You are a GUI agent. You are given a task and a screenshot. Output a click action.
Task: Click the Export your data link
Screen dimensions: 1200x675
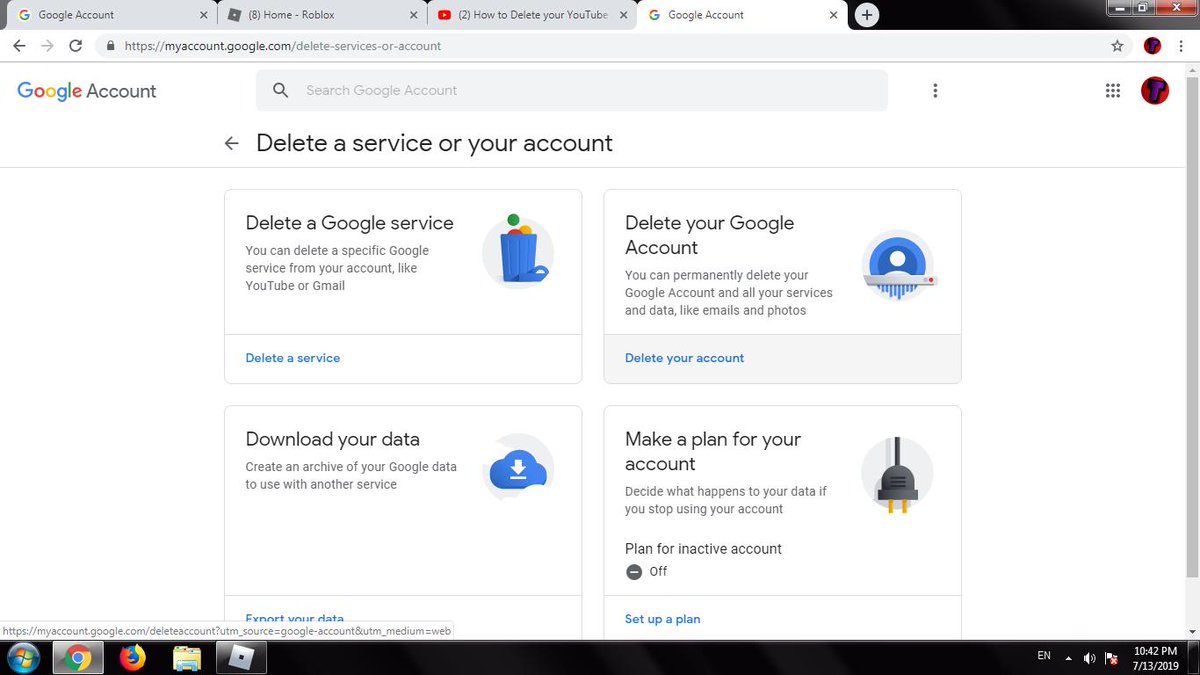[295, 619]
